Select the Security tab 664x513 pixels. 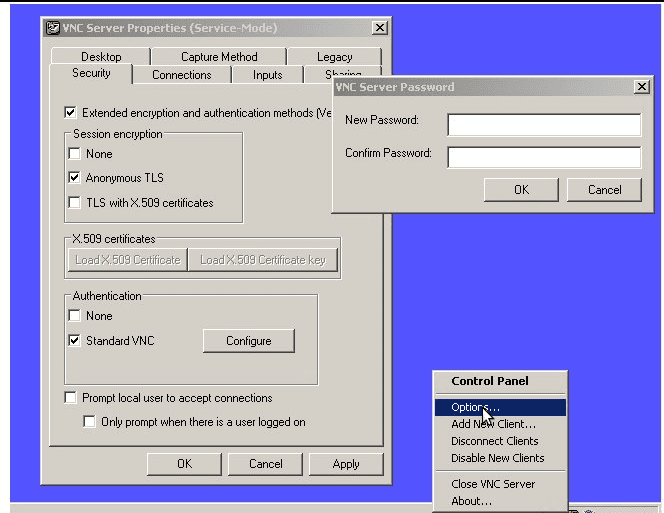coord(91,73)
